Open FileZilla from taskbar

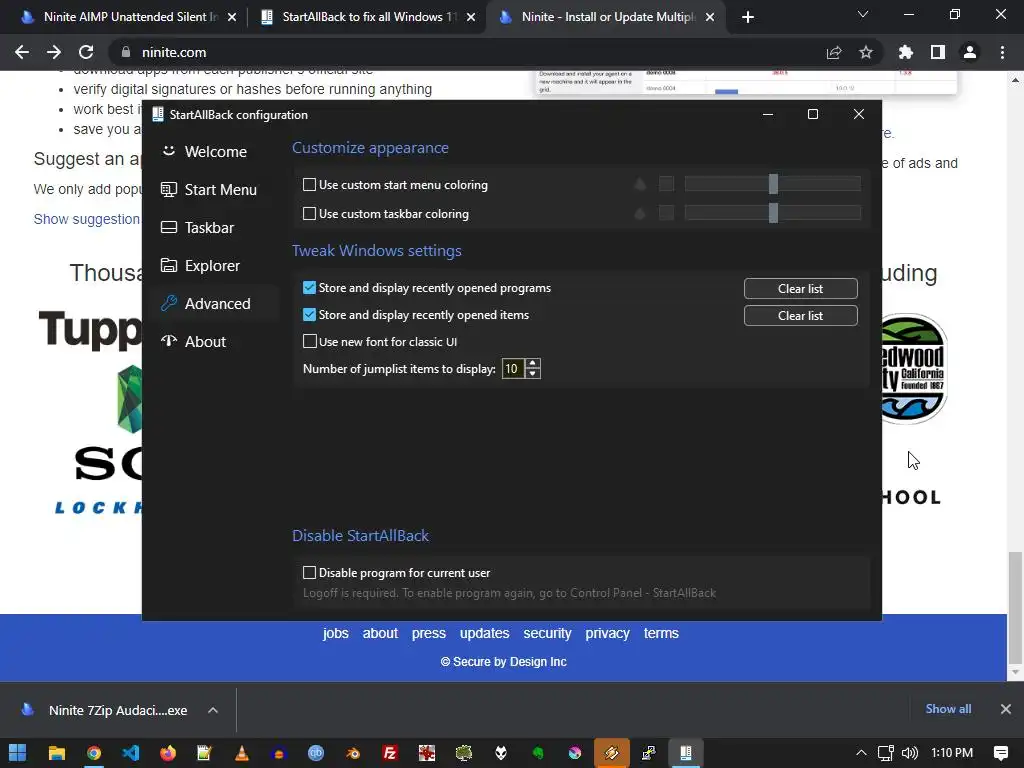coord(390,753)
